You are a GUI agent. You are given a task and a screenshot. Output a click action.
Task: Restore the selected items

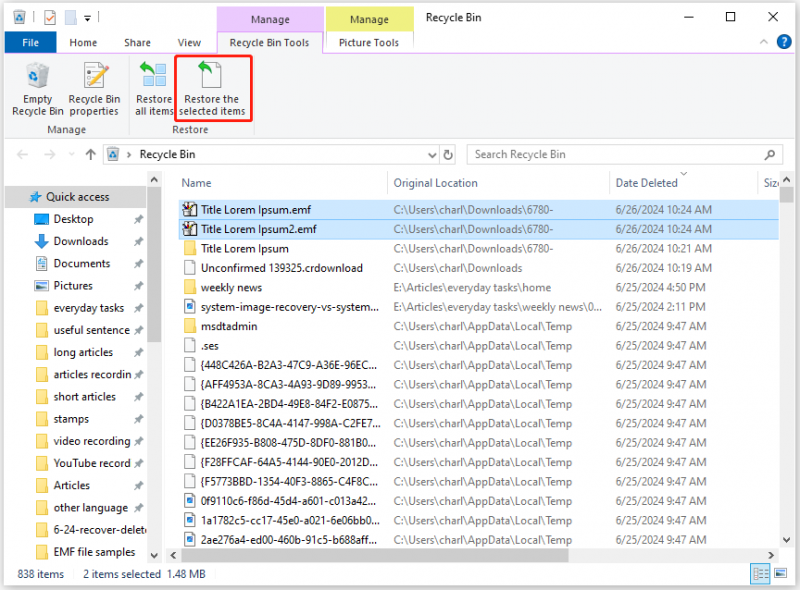(x=212, y=89)
